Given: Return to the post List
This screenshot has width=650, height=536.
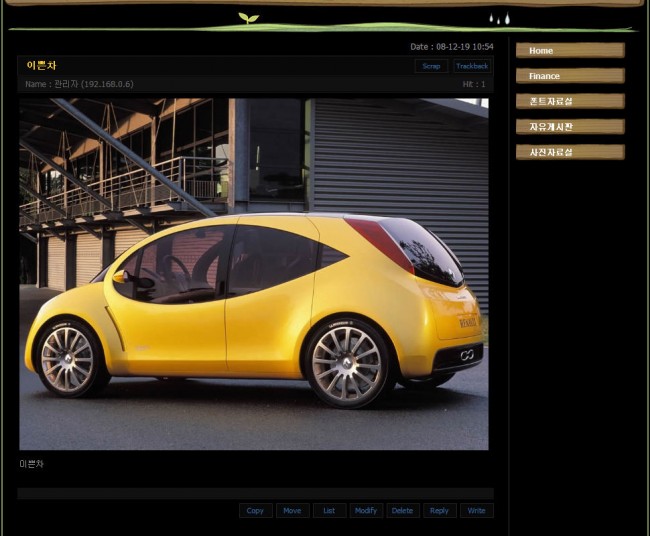Looking at the screenshot, I should pos(329,510).
